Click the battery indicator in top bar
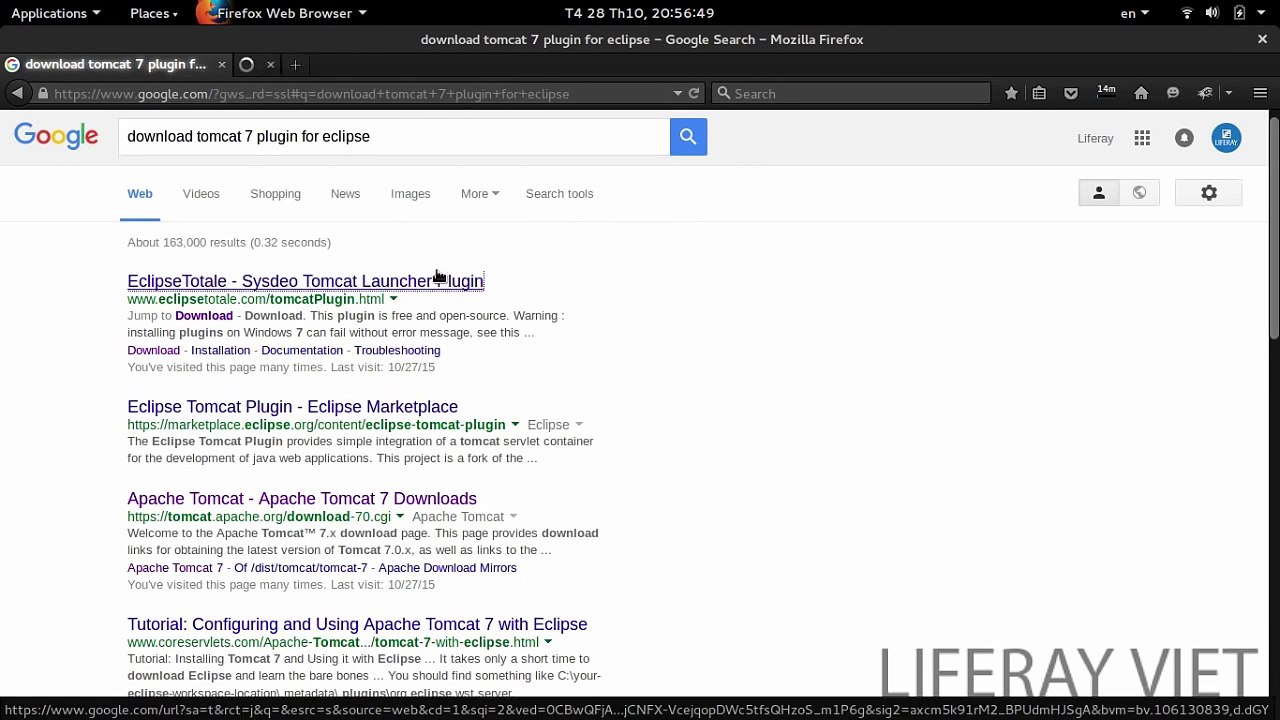Viewport: 1280px width, 720px height. [1239, 13]
